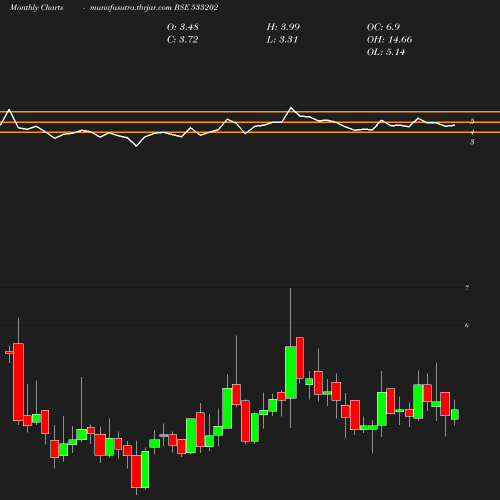This screenshot has width=500, height=500.
Task: Click the large red candle at chart start
Action: click(x=18, y=382)
